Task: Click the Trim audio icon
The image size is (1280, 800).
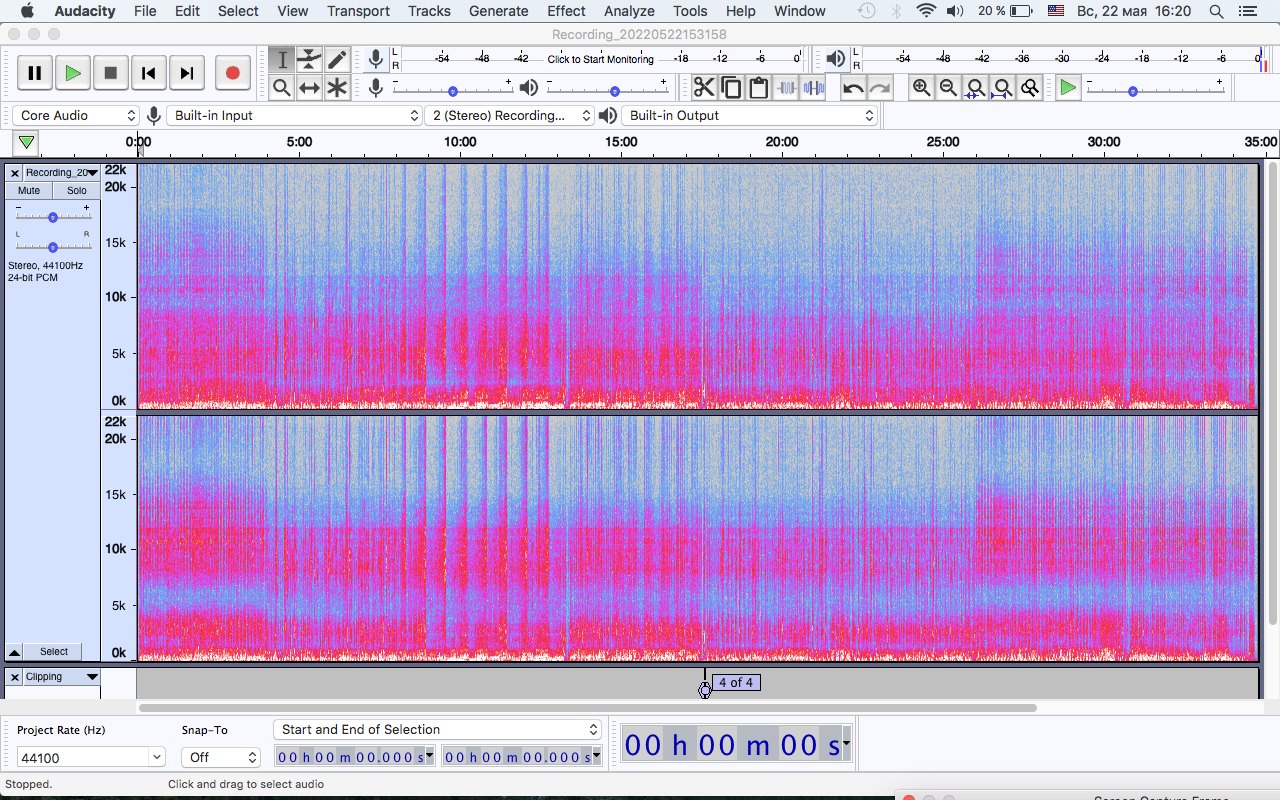Action: tap(786, 88)
